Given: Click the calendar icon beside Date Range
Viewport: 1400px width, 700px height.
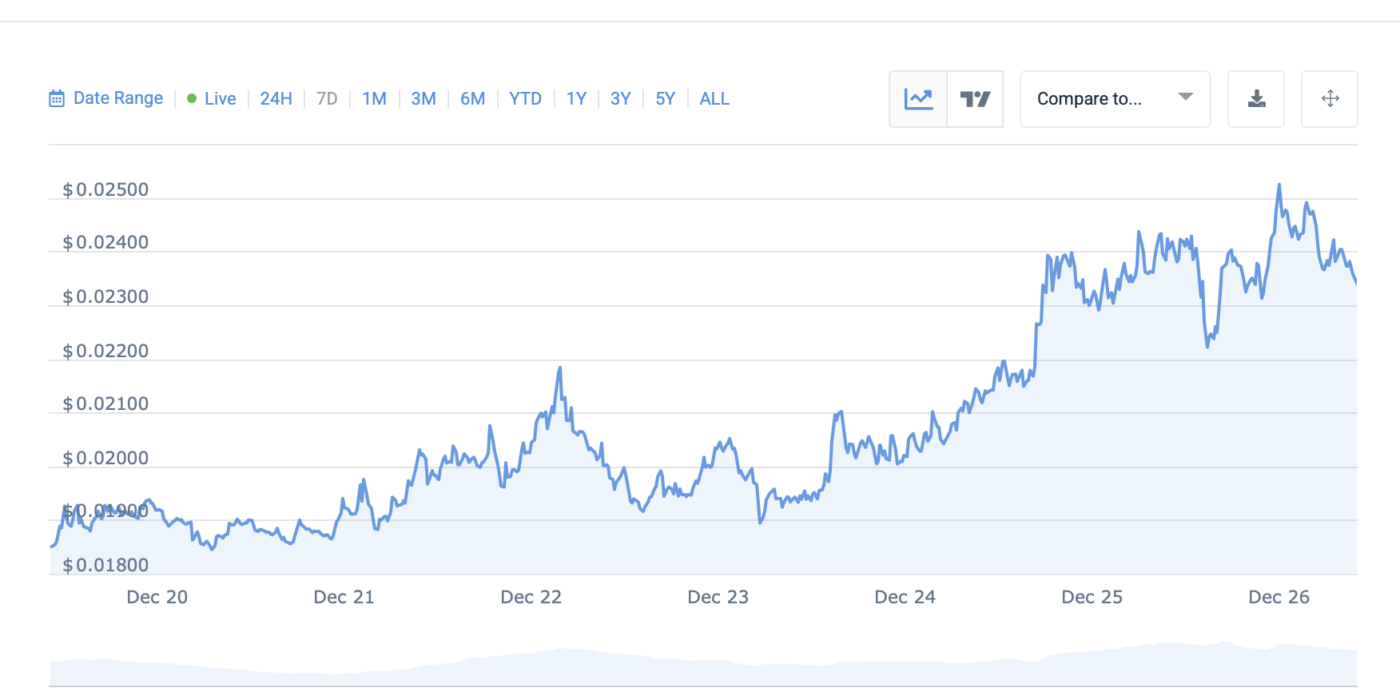Looking at the screenshot, I should [x=57, y=98].
